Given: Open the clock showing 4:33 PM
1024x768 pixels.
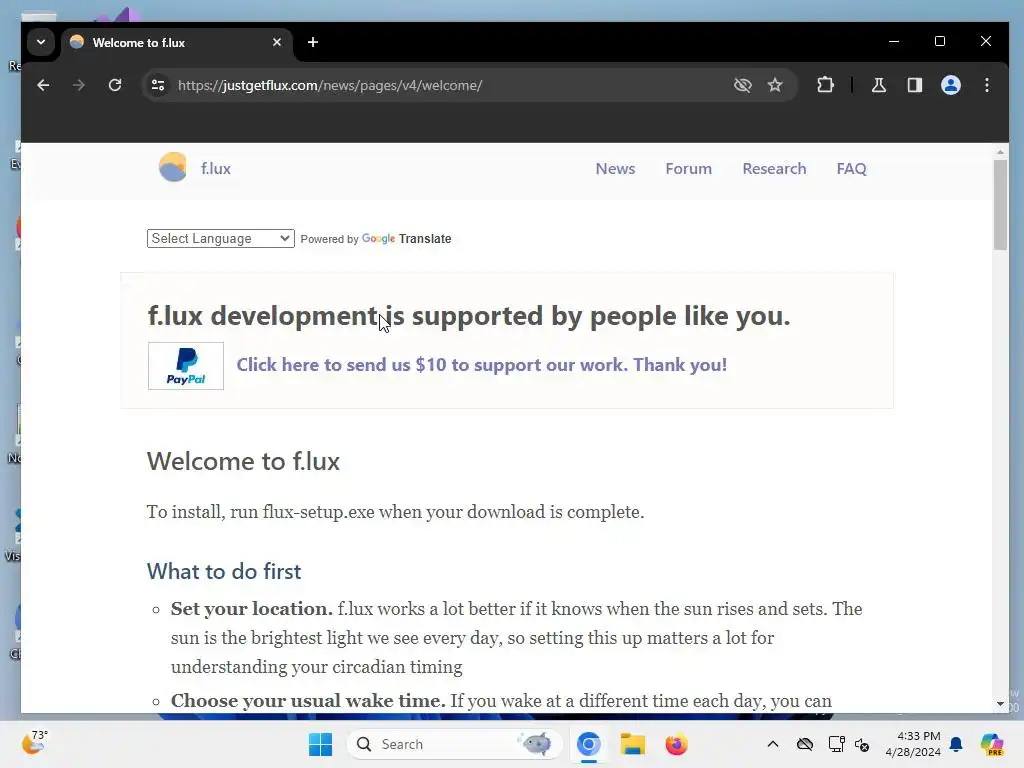Looking at the screenshot, I should (912, 744).
